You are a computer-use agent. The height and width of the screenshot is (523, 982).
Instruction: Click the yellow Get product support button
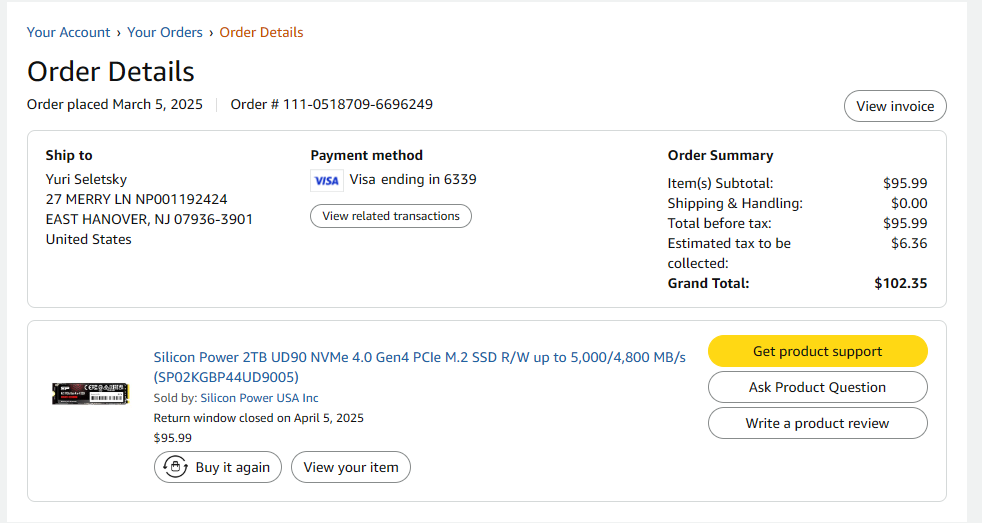point(817,351)
